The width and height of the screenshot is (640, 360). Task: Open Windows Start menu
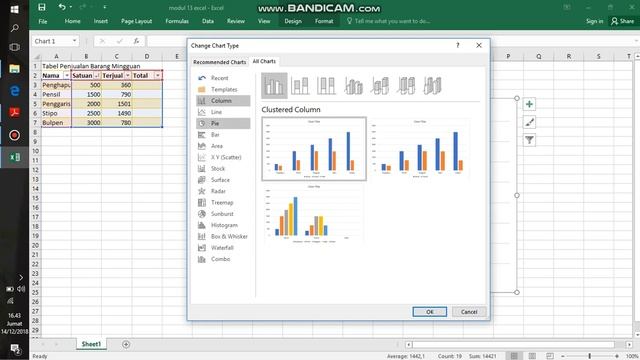click(x=14, y=9)
